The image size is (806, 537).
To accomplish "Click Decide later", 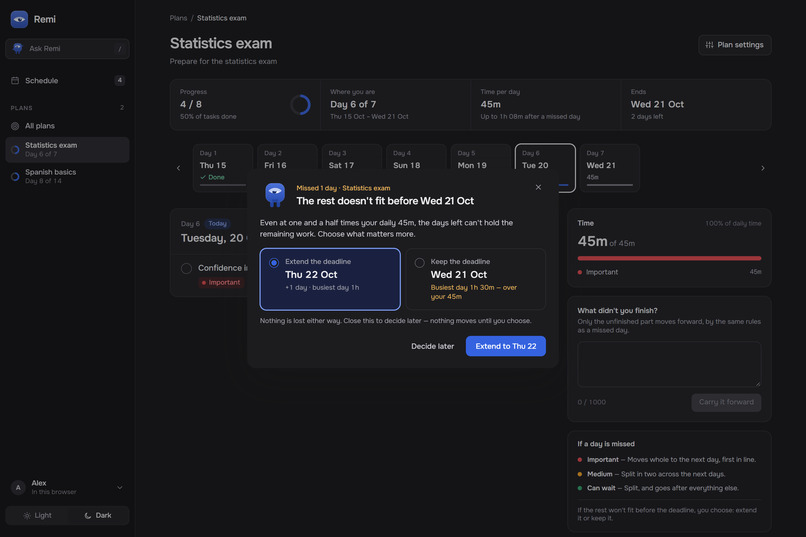I will tap(432, 346).
